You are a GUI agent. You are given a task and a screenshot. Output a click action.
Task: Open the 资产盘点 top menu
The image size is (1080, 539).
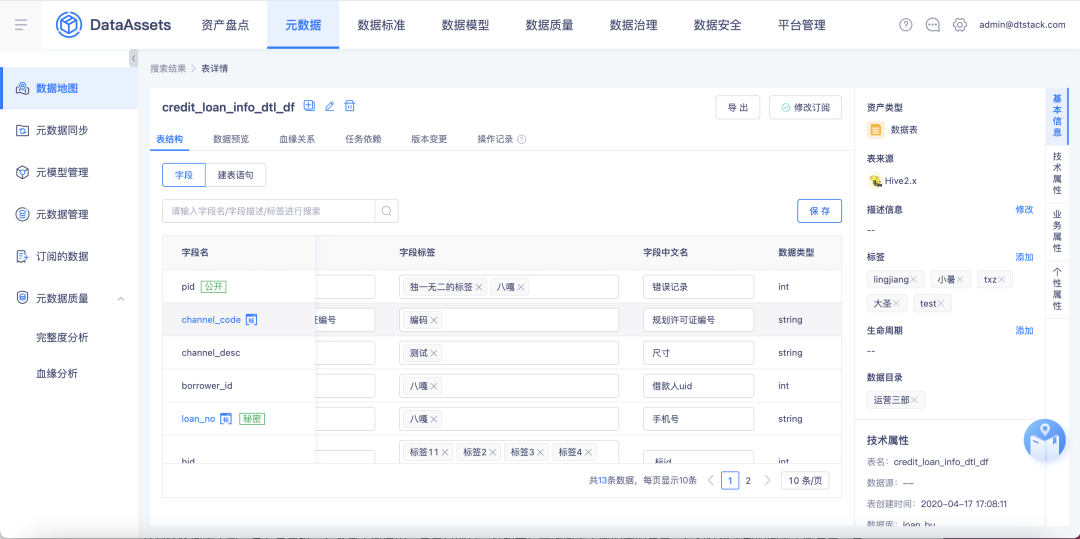[x=225, y=25]
